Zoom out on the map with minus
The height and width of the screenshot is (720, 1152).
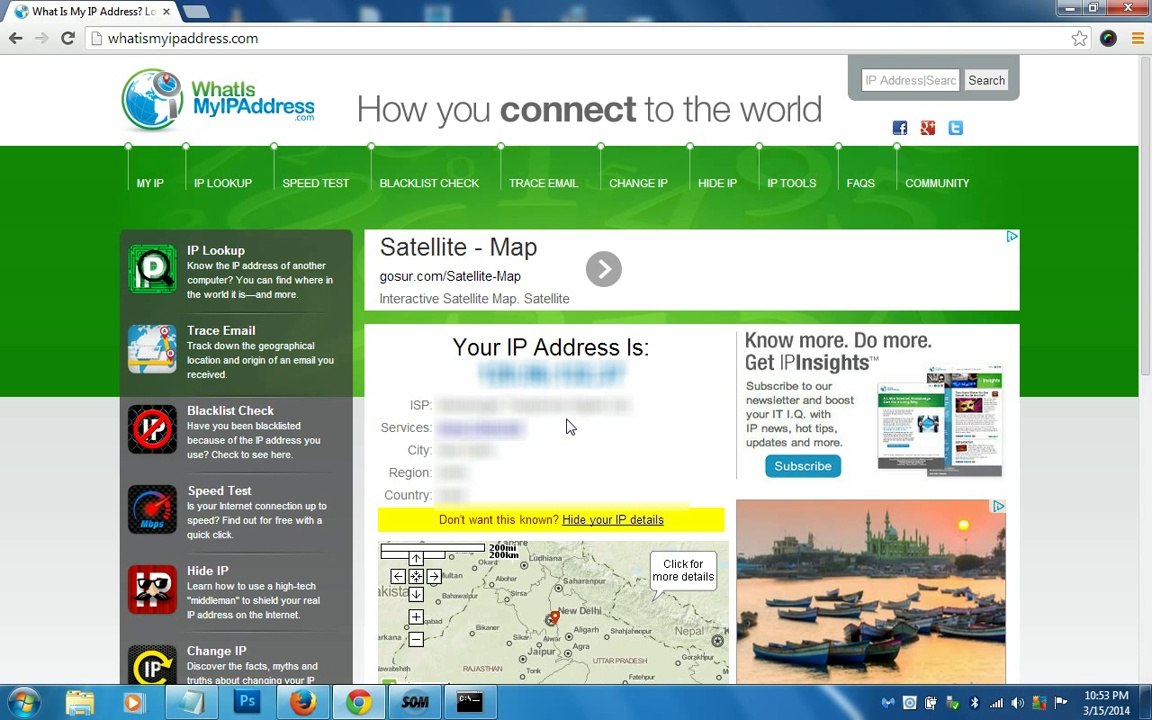(x=416, y=640)
